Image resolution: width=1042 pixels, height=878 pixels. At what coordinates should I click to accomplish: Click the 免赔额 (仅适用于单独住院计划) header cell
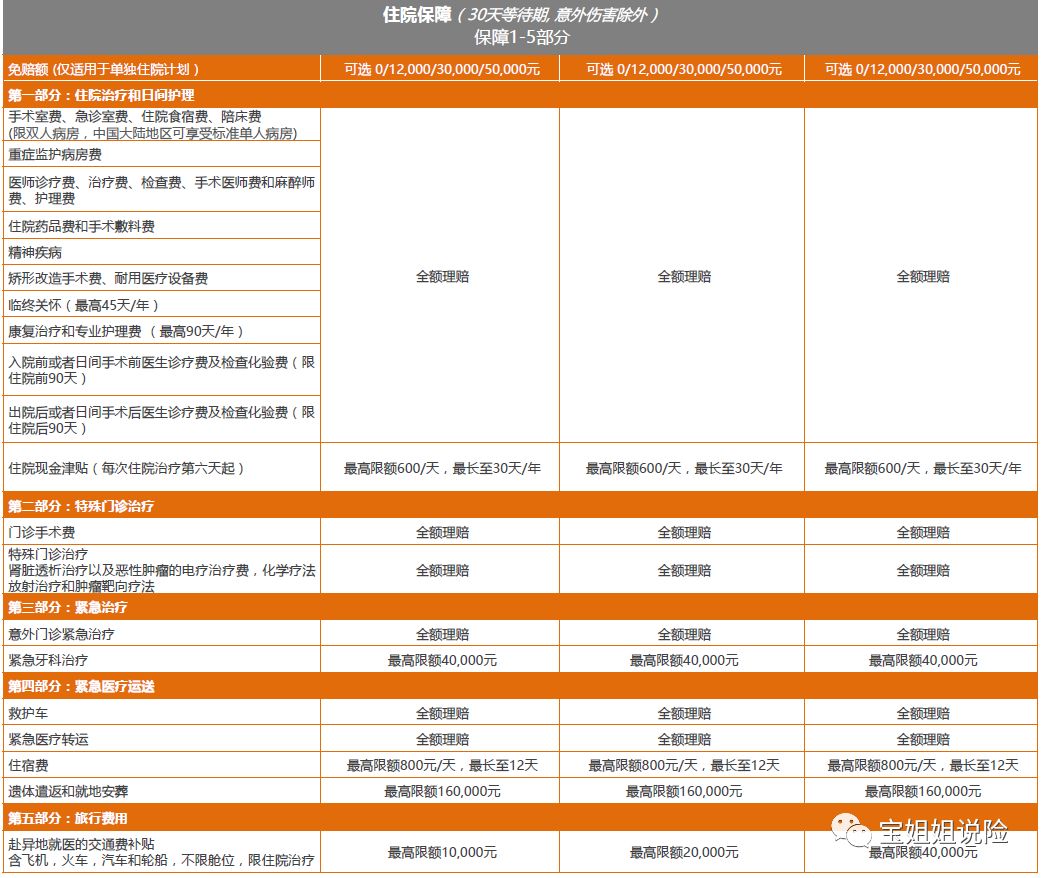pos(161,69)
